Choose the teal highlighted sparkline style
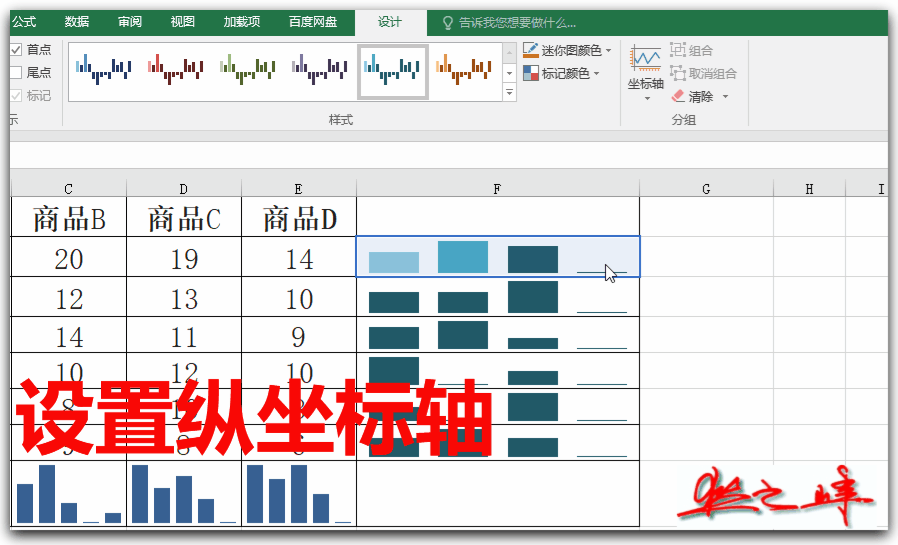 393,72
